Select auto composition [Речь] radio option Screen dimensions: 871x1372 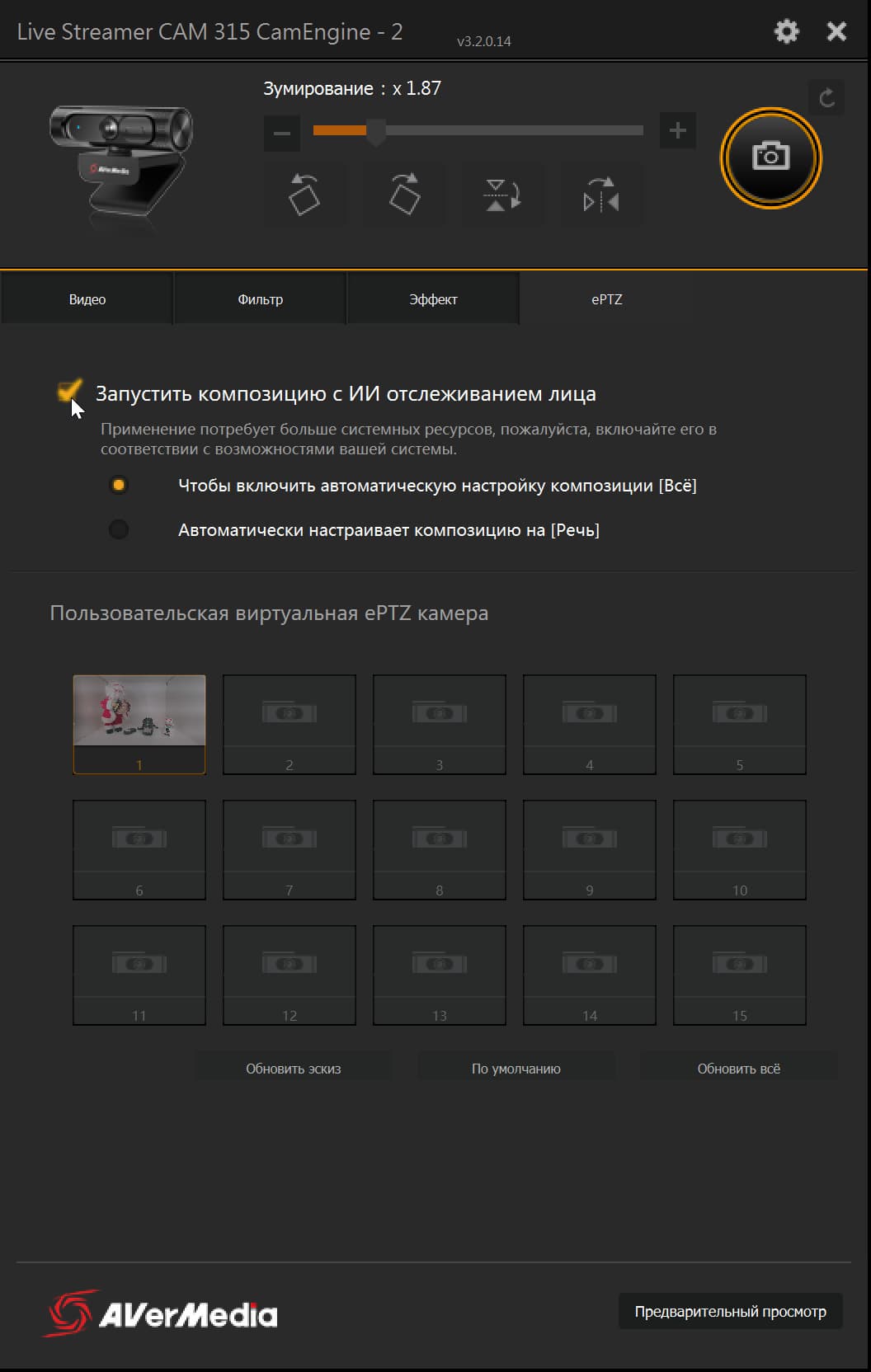[119, 529]
